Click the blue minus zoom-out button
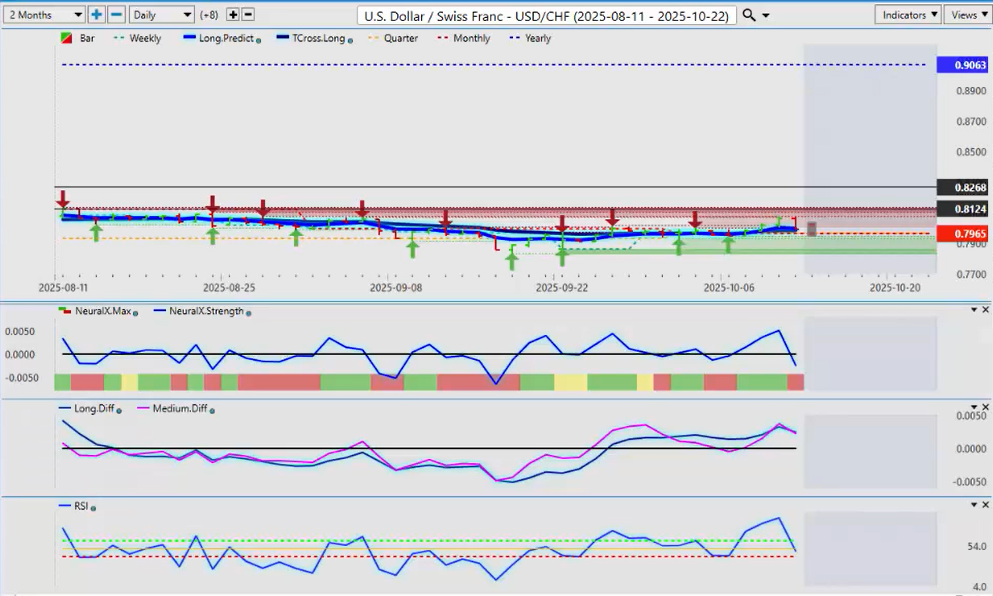 click(116, 15)
